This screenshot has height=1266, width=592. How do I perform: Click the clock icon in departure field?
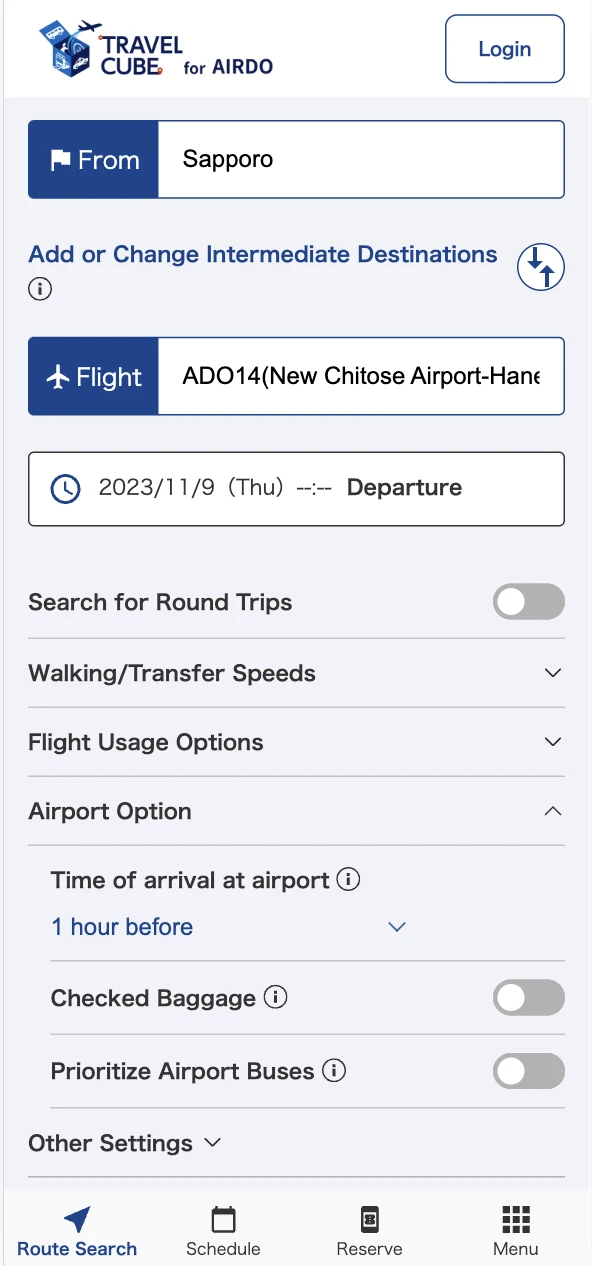click(65, 489)
